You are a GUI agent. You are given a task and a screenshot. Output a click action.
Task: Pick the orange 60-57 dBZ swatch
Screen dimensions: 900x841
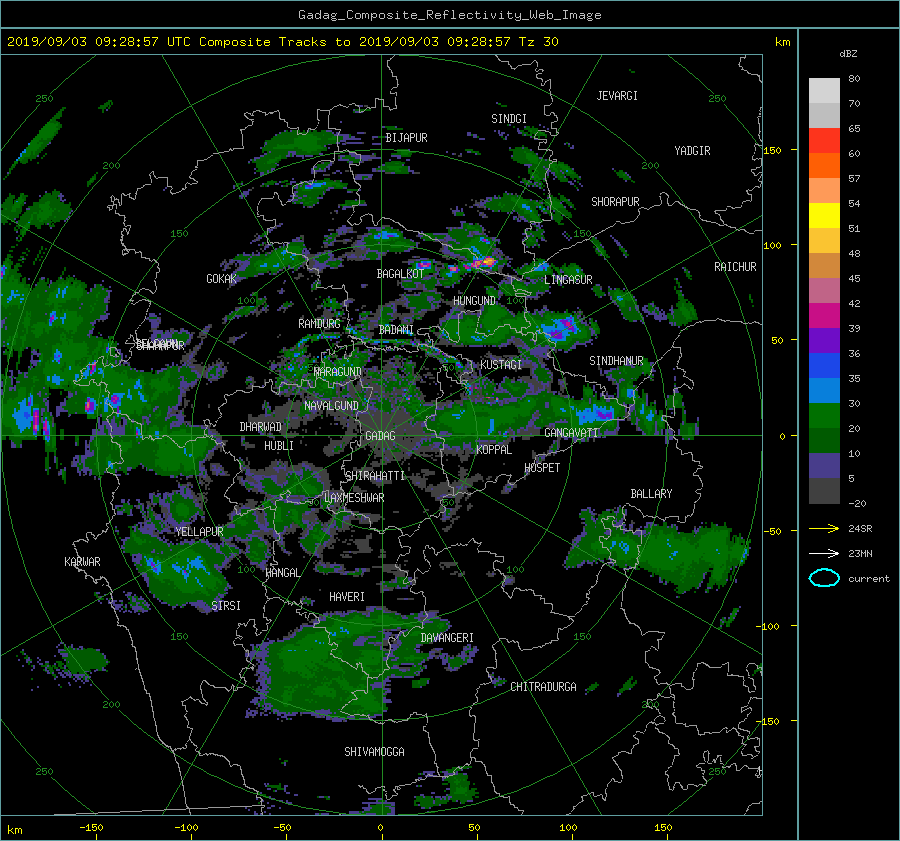coord(824,165)
